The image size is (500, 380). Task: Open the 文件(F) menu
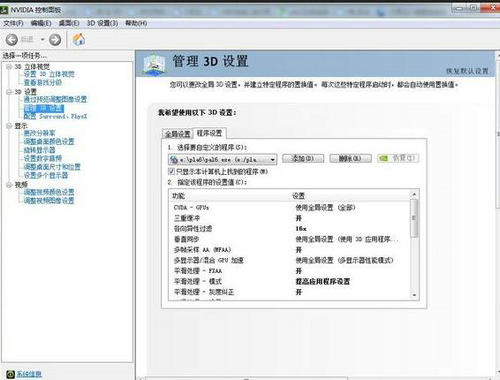[13, 23]
